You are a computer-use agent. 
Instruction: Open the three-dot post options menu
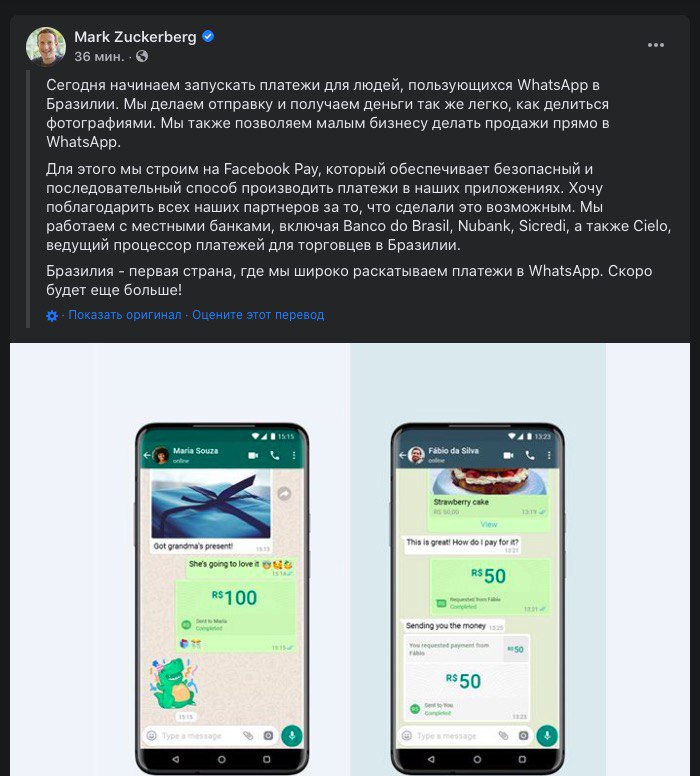click(655, 45)
